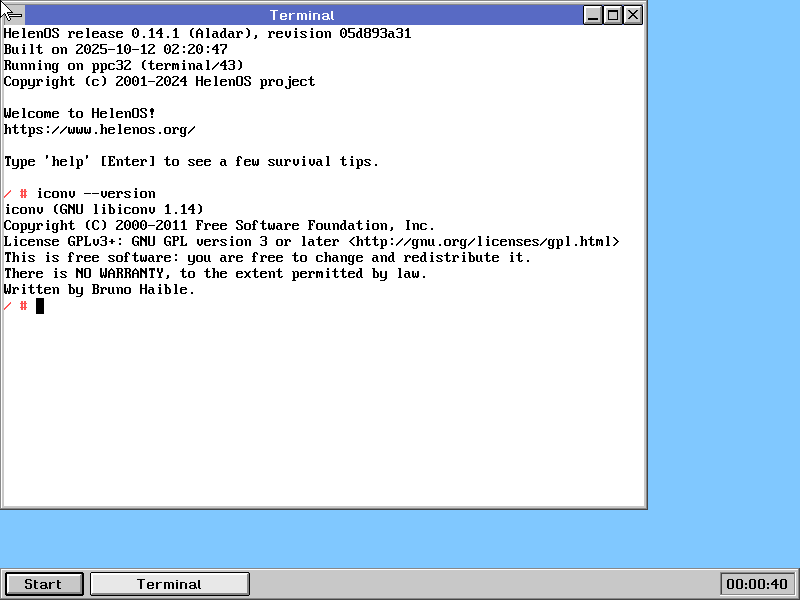Viewport: 800px width, 600px height.
Task: Click the Terminal title bar text
Action: pos(302,15)
